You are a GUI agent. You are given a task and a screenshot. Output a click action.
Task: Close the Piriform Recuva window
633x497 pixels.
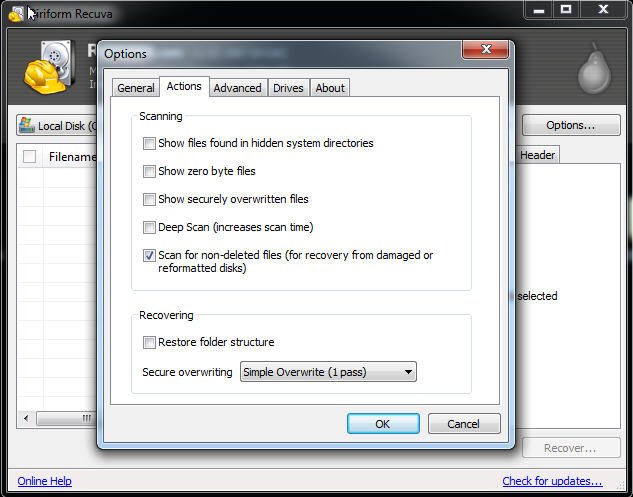click(x=604, y=10)
